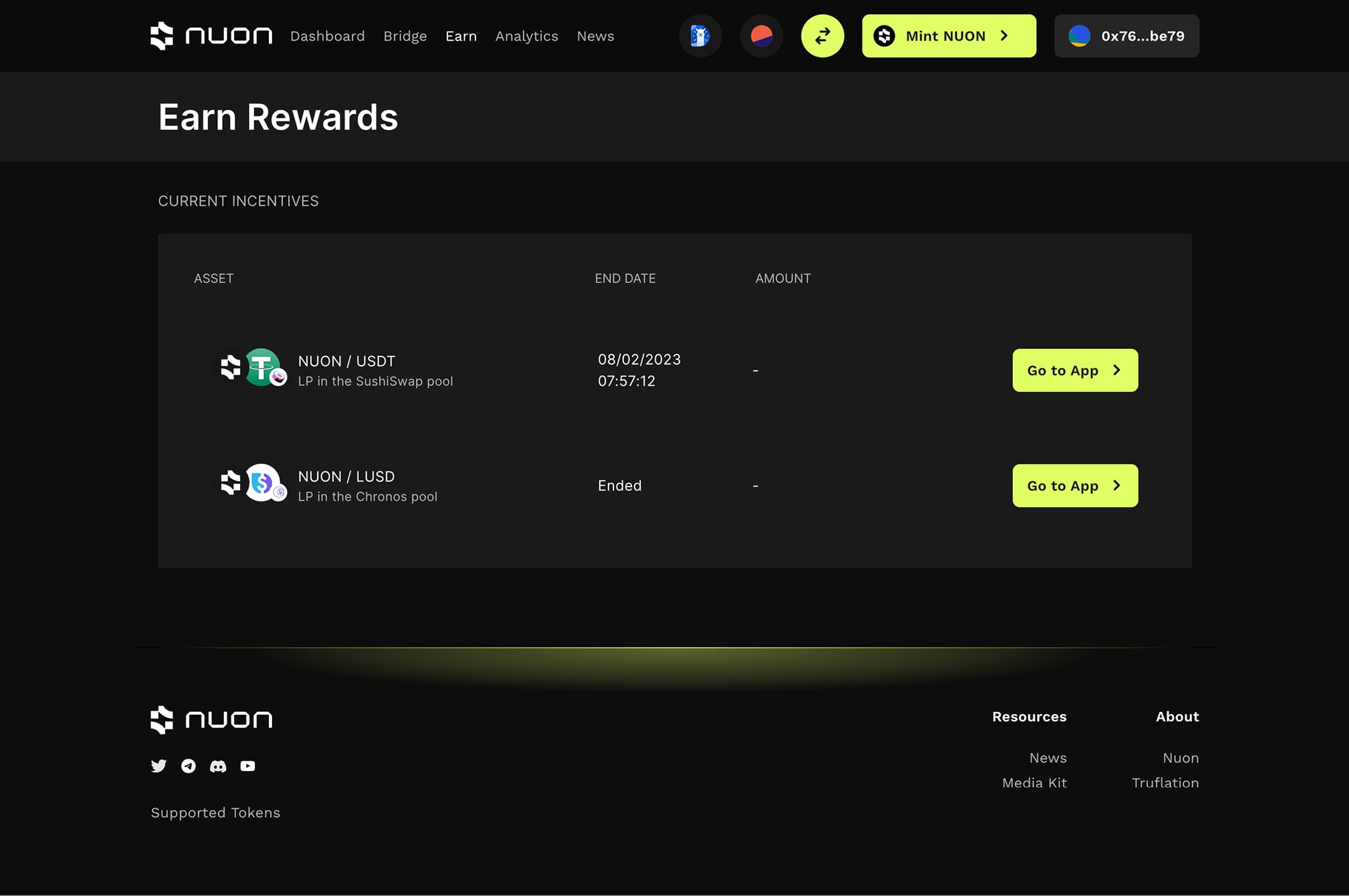Open the Dashboard nav item
Image resolution: width=1349 pixels, height=896 pixels.
coord(327,36)
